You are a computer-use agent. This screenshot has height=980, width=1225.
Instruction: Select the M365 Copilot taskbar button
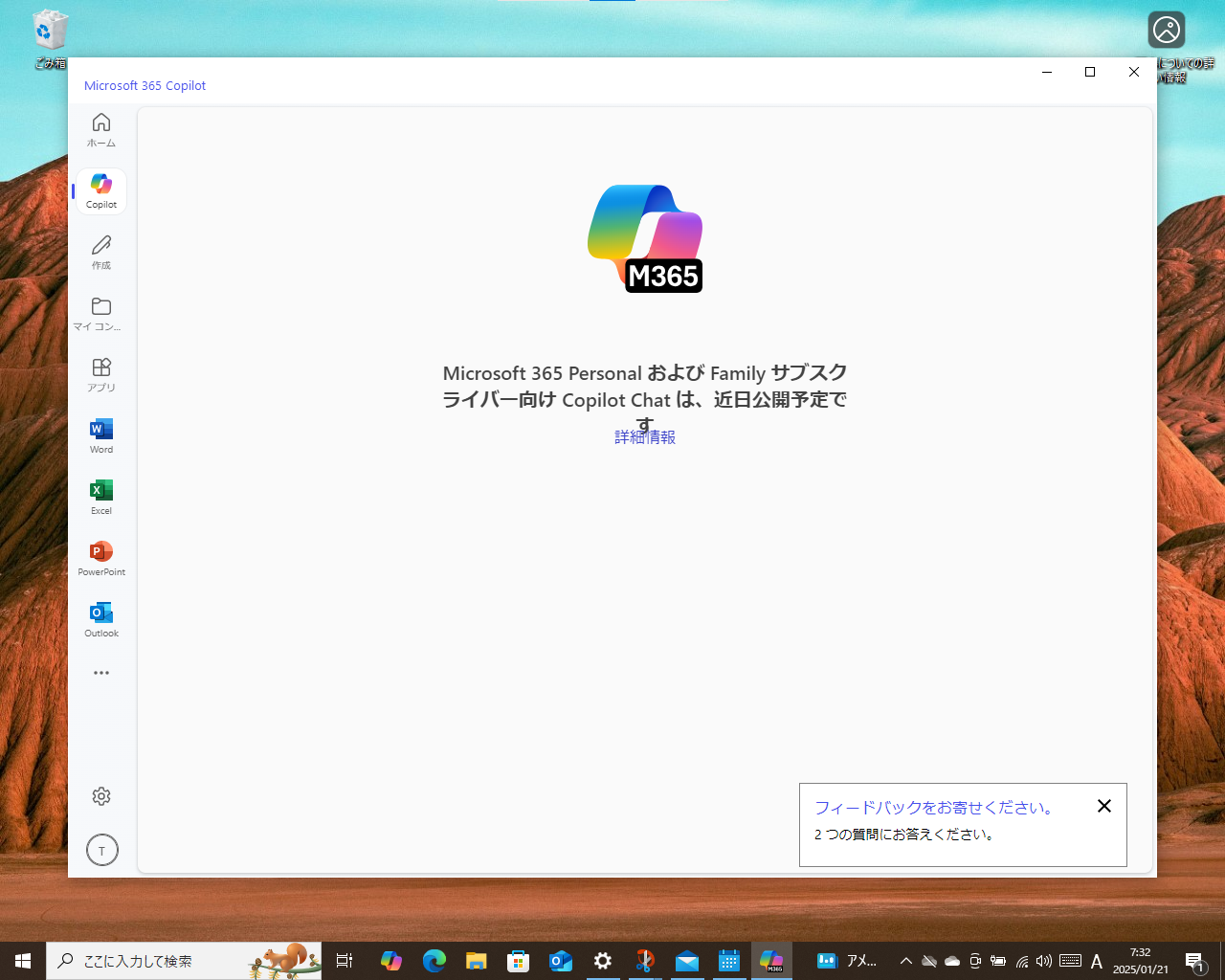(x=771, y=961)
